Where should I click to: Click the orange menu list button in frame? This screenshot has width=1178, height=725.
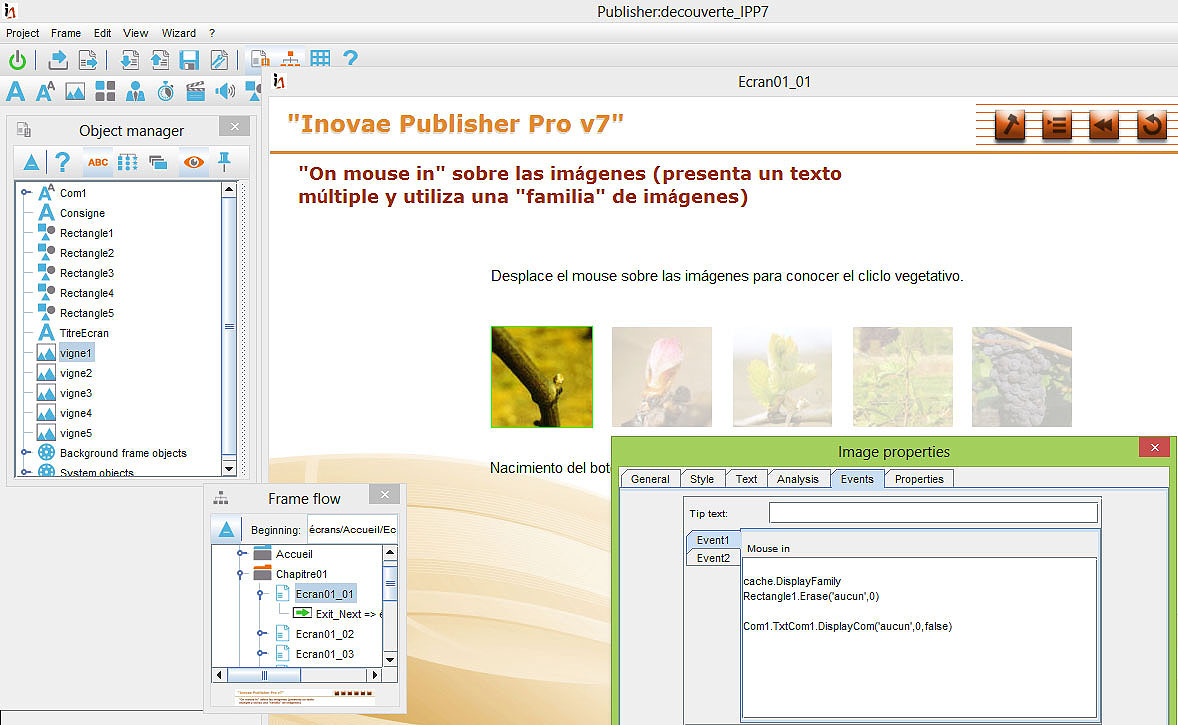(x=1057, y=125)
